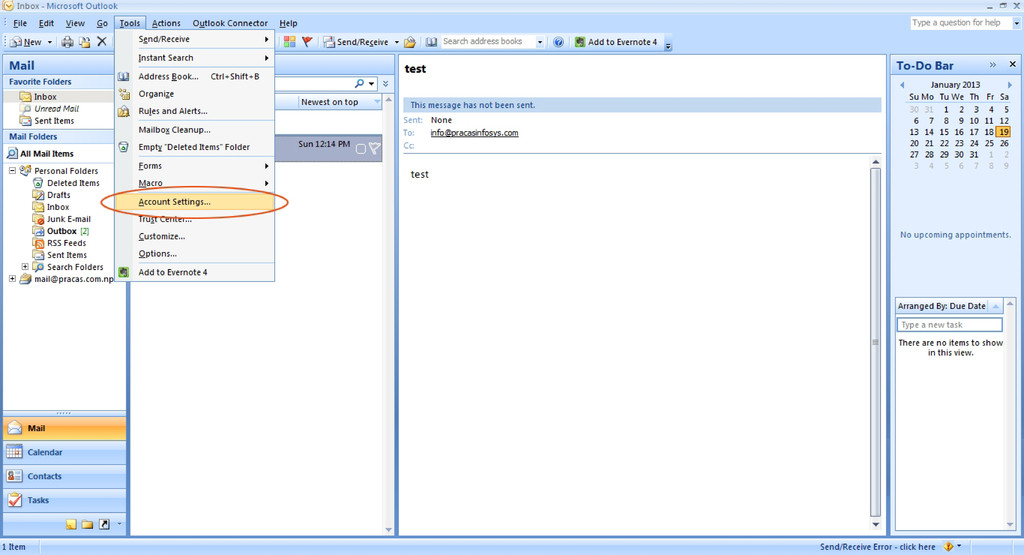Viewport: 1024px width, 555px height.
Task: Click the Send/Receive Error warning icon
Action: (x=948, y=547)
